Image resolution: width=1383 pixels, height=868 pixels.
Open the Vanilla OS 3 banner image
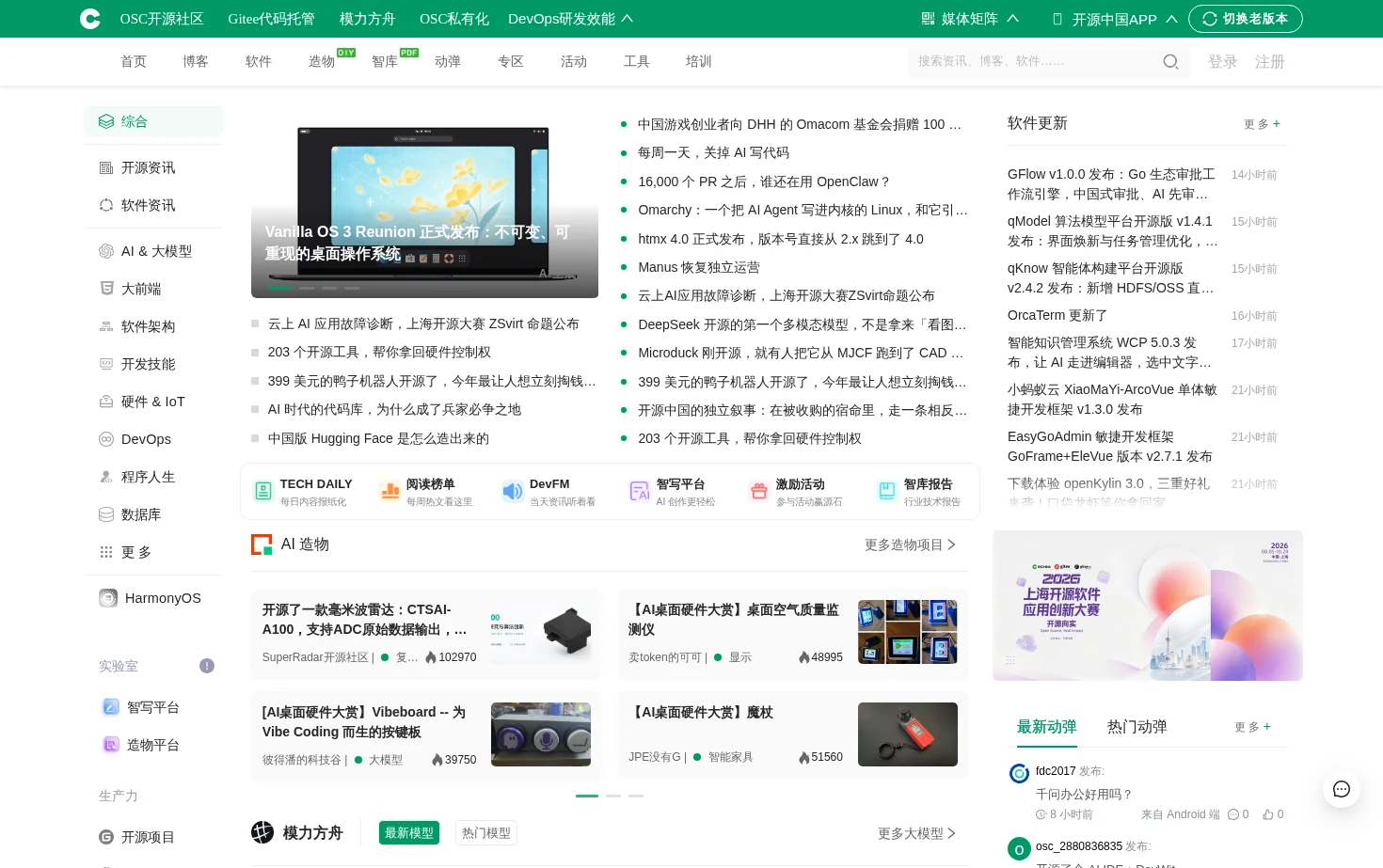[x=424, y=202]
